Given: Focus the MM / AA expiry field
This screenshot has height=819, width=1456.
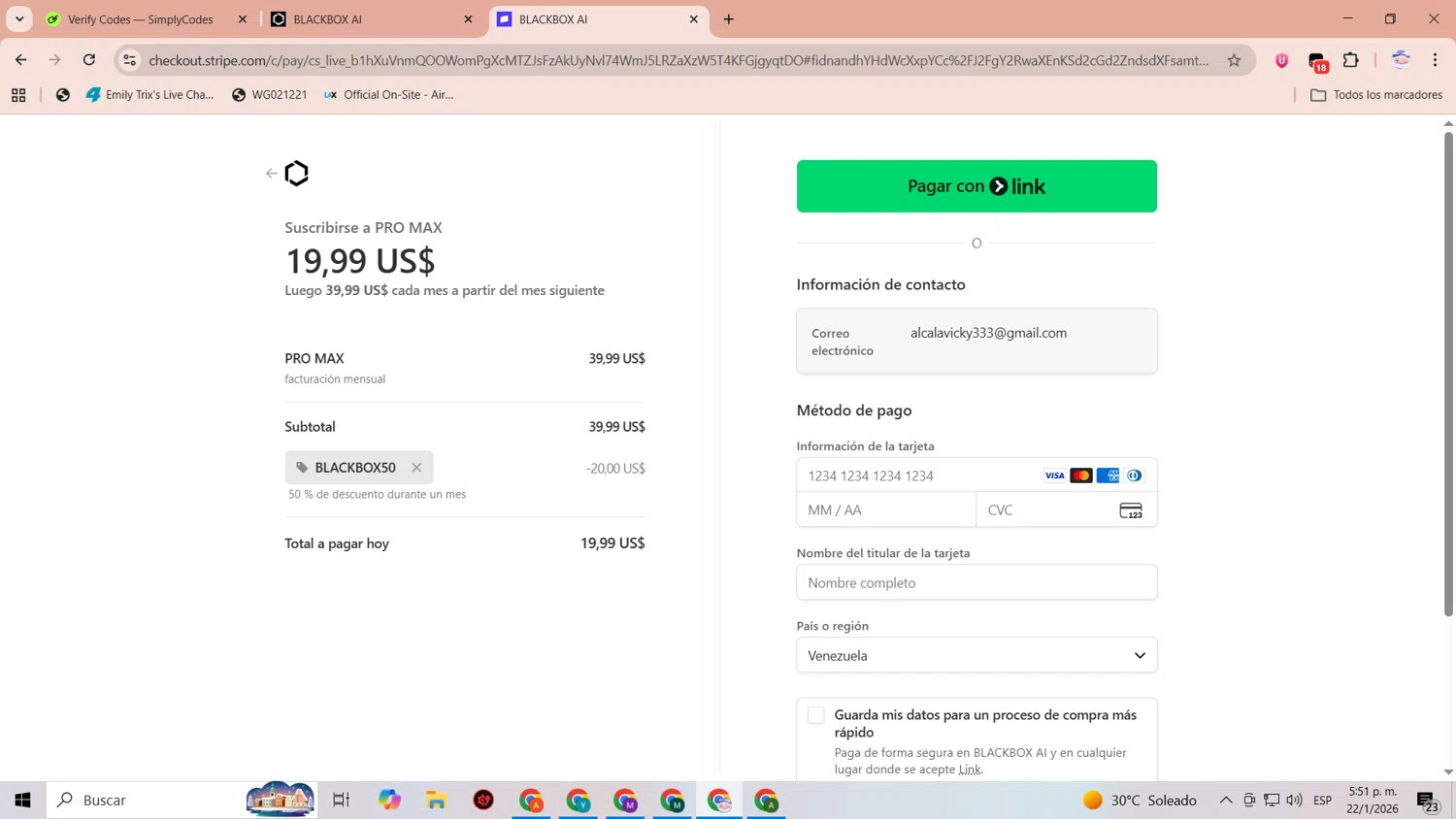Looking at the screenshot, I should click(886, 509).
